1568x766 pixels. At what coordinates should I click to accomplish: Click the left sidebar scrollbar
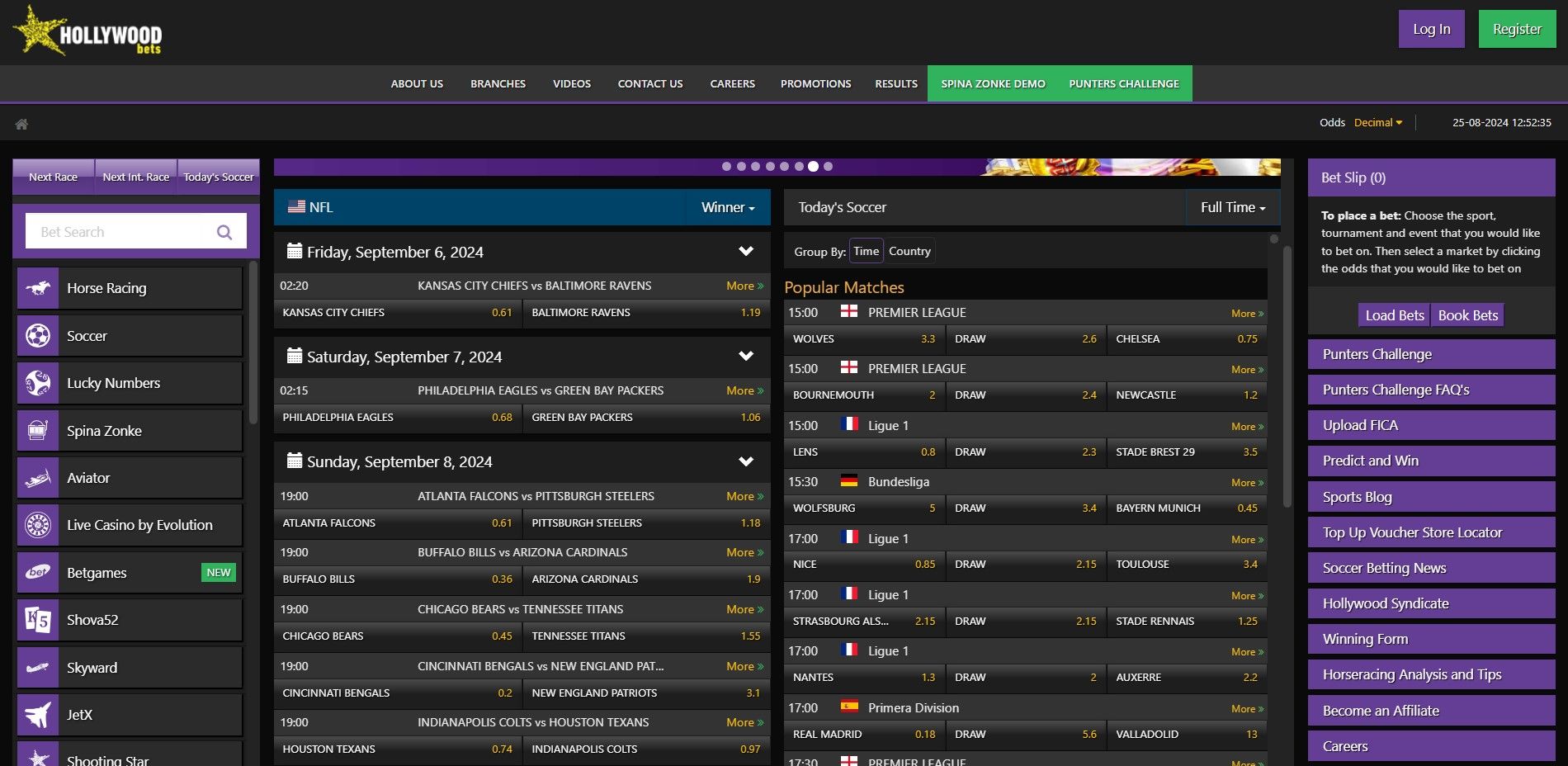253,343
